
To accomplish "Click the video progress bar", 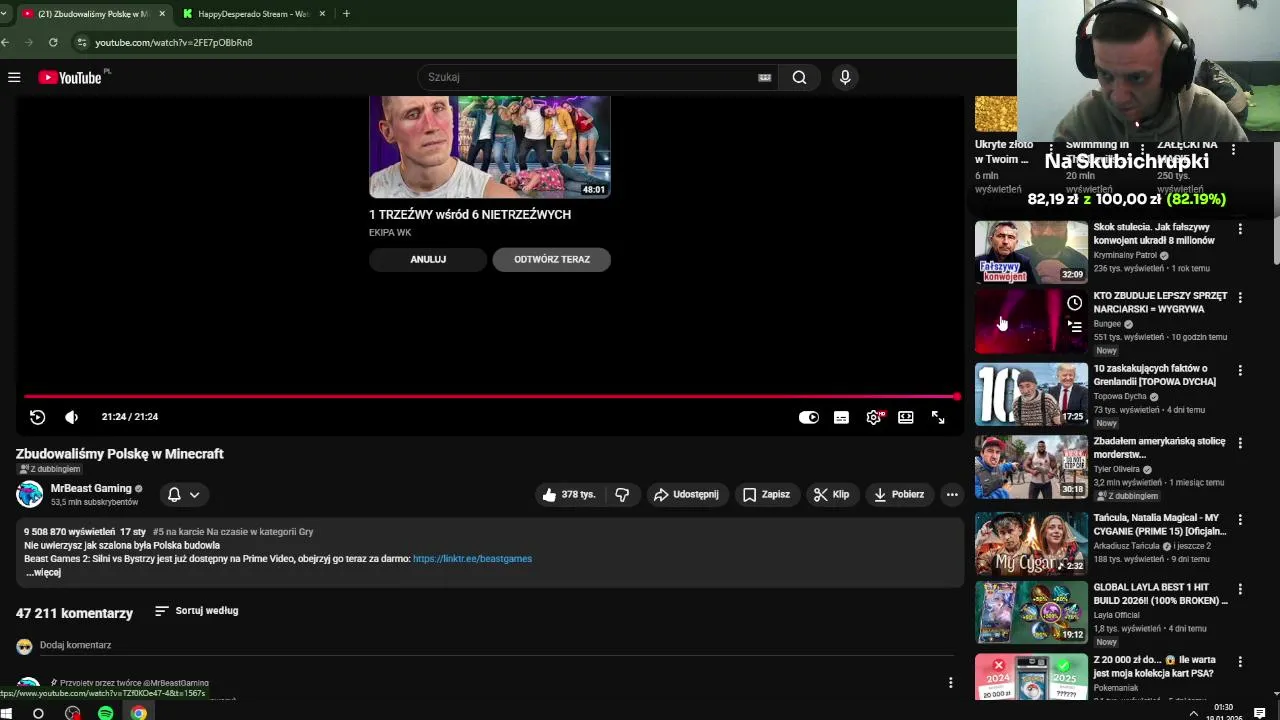I will coord(490,397).
